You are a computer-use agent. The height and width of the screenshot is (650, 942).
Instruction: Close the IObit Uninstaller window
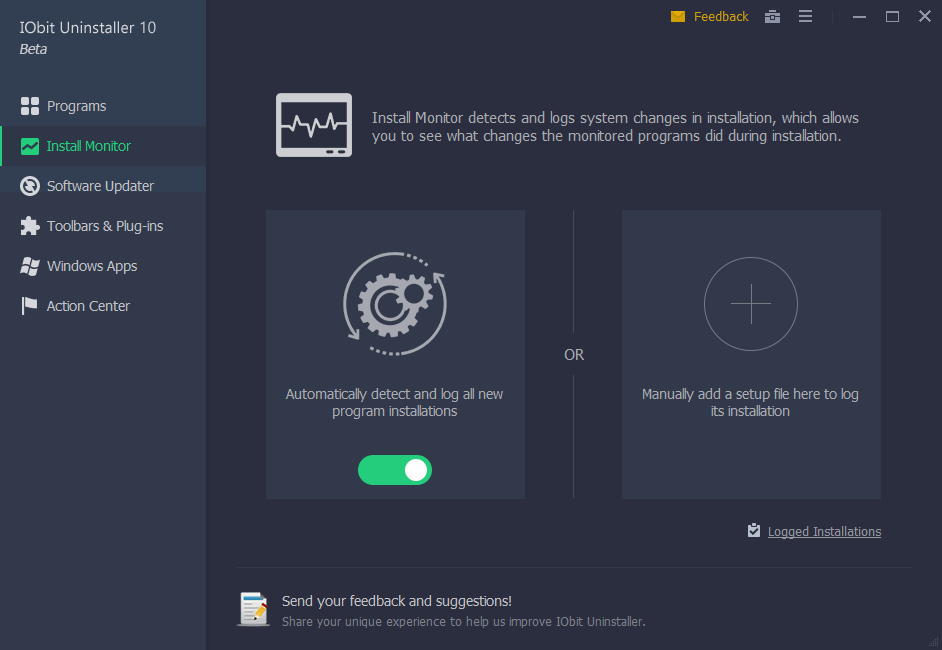click(x=925, y=16)
